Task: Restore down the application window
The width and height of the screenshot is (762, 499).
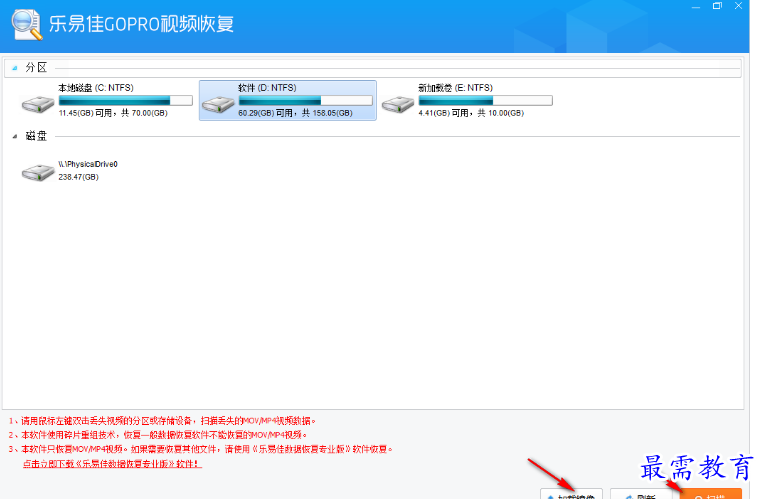Action: (717, 6)
